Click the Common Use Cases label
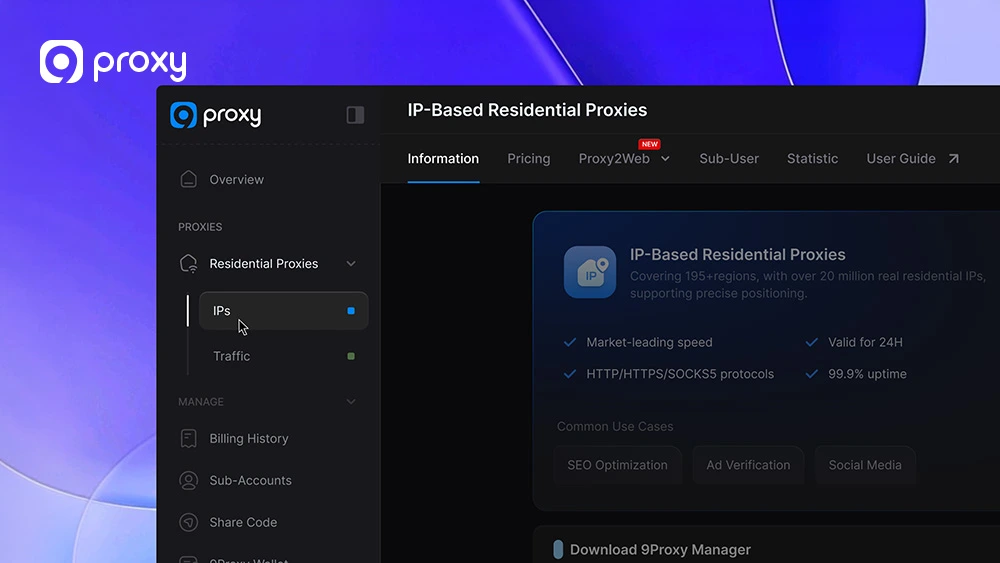 (x=615, y=427)
